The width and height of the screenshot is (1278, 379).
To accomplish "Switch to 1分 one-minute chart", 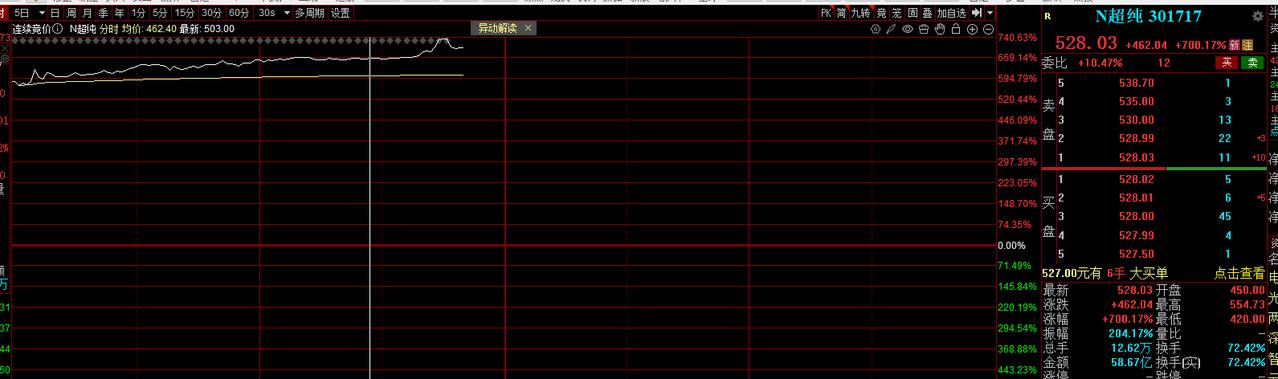I will pyautogui.click(x=137, y=13).
